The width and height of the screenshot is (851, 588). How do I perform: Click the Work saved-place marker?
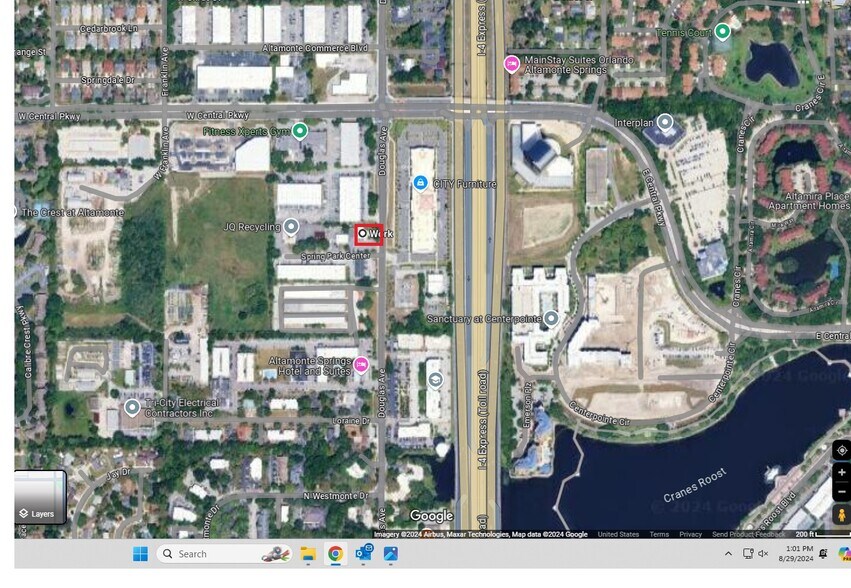363,233
